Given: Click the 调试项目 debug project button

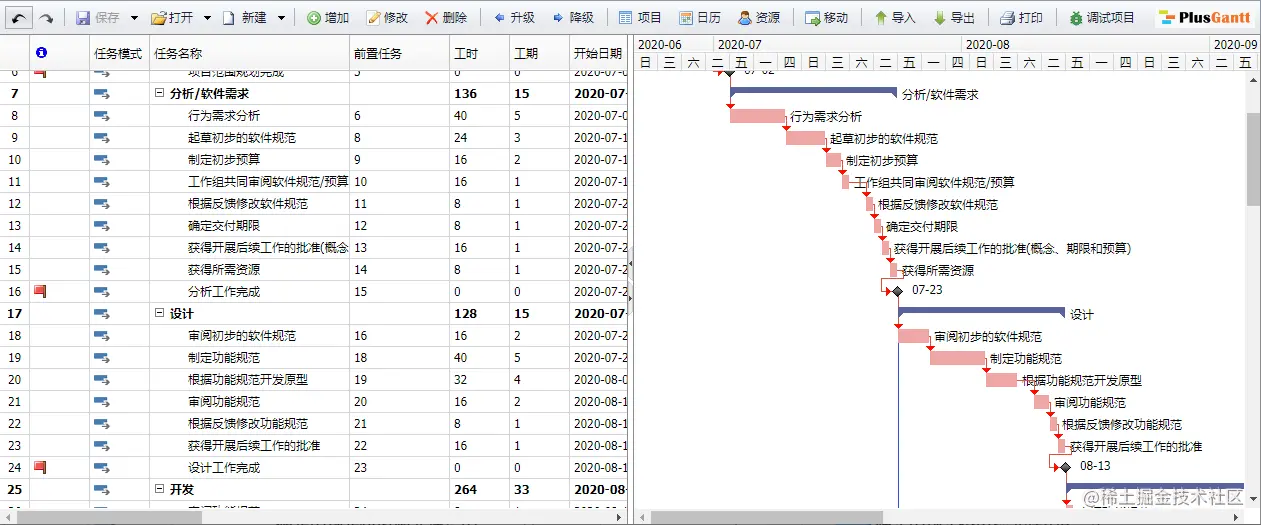Looking at the screenshot, I should pos(1101,18).
